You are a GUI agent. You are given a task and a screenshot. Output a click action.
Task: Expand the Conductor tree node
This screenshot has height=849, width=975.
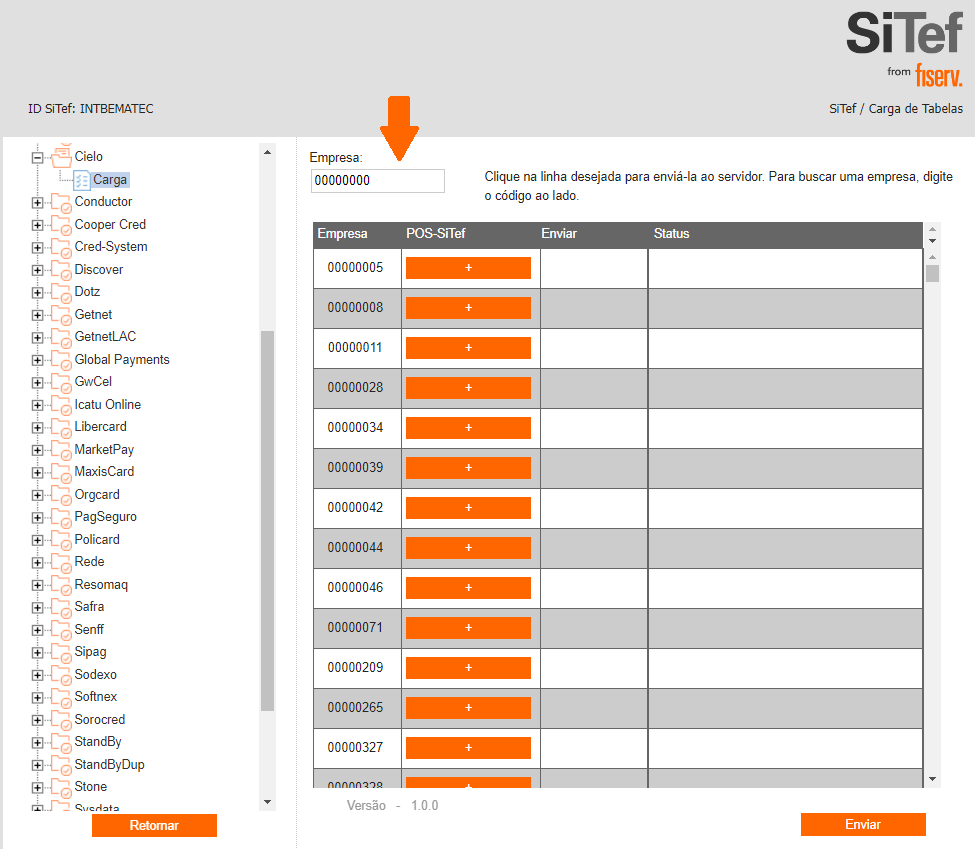click(37, 203)
